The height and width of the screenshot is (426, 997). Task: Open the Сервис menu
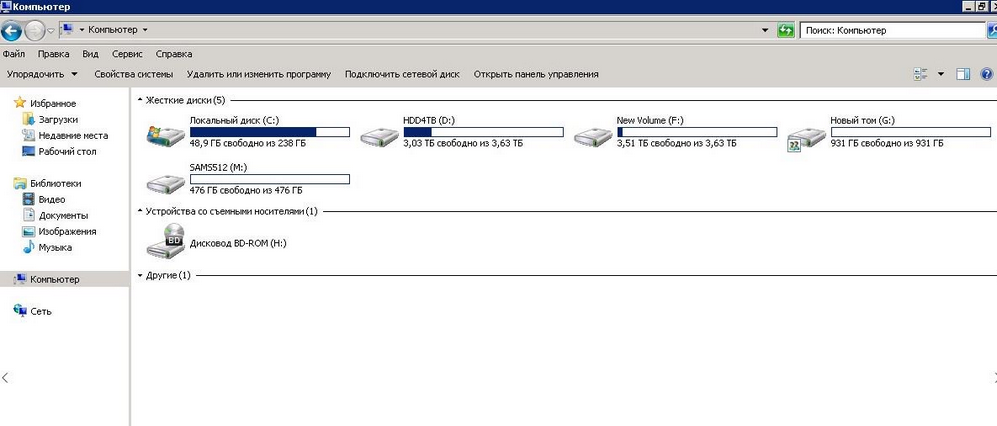pyautogui.click(x=126, y=54)
